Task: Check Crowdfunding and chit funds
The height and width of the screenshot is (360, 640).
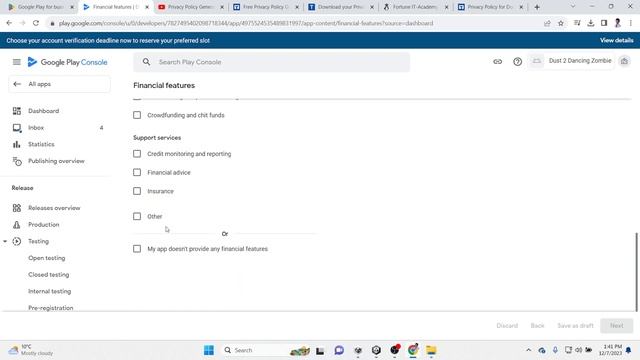Action: click(137, 115)
